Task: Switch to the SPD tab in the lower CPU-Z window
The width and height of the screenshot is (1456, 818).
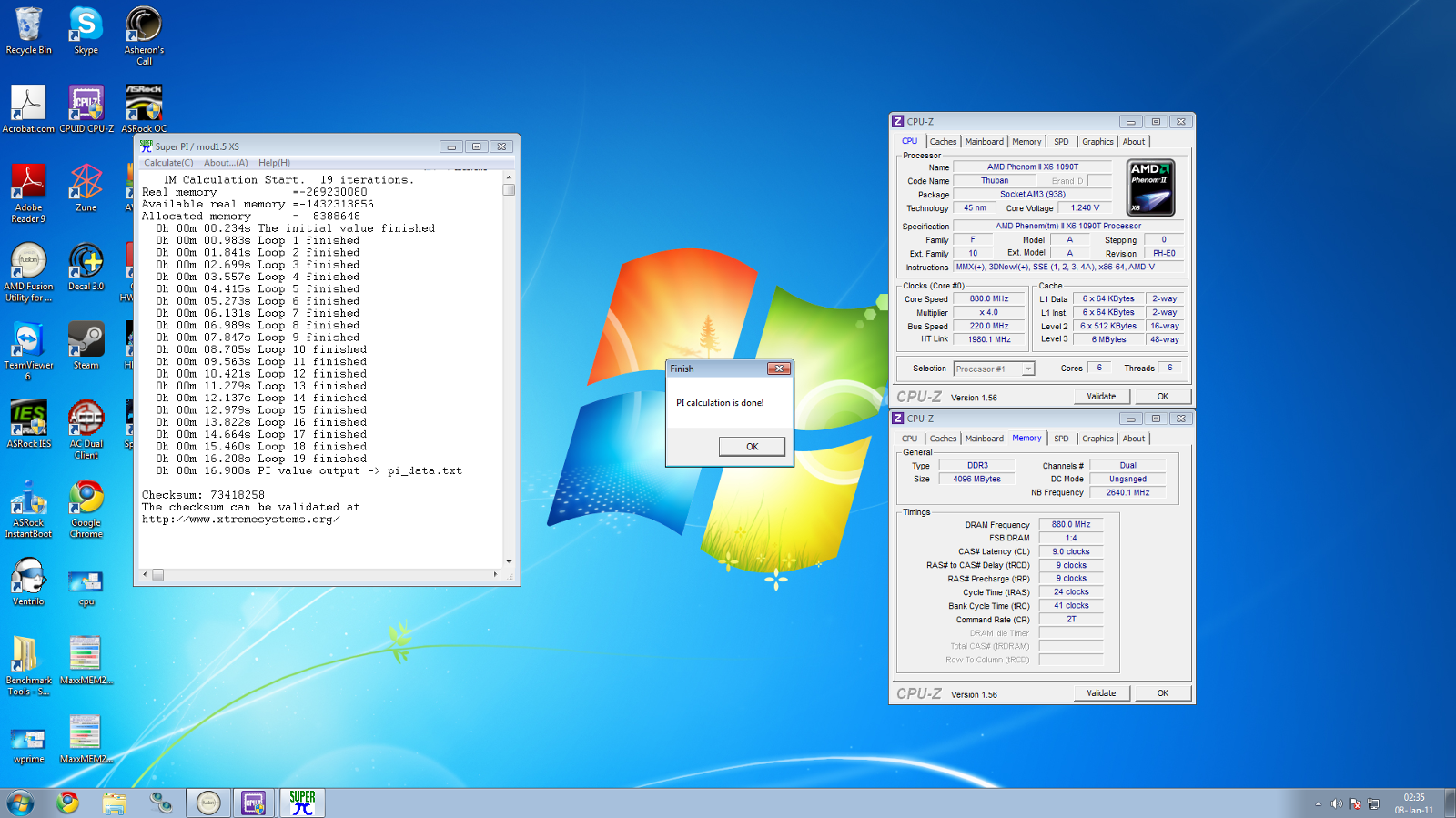Action: (x=1061, y=439)
